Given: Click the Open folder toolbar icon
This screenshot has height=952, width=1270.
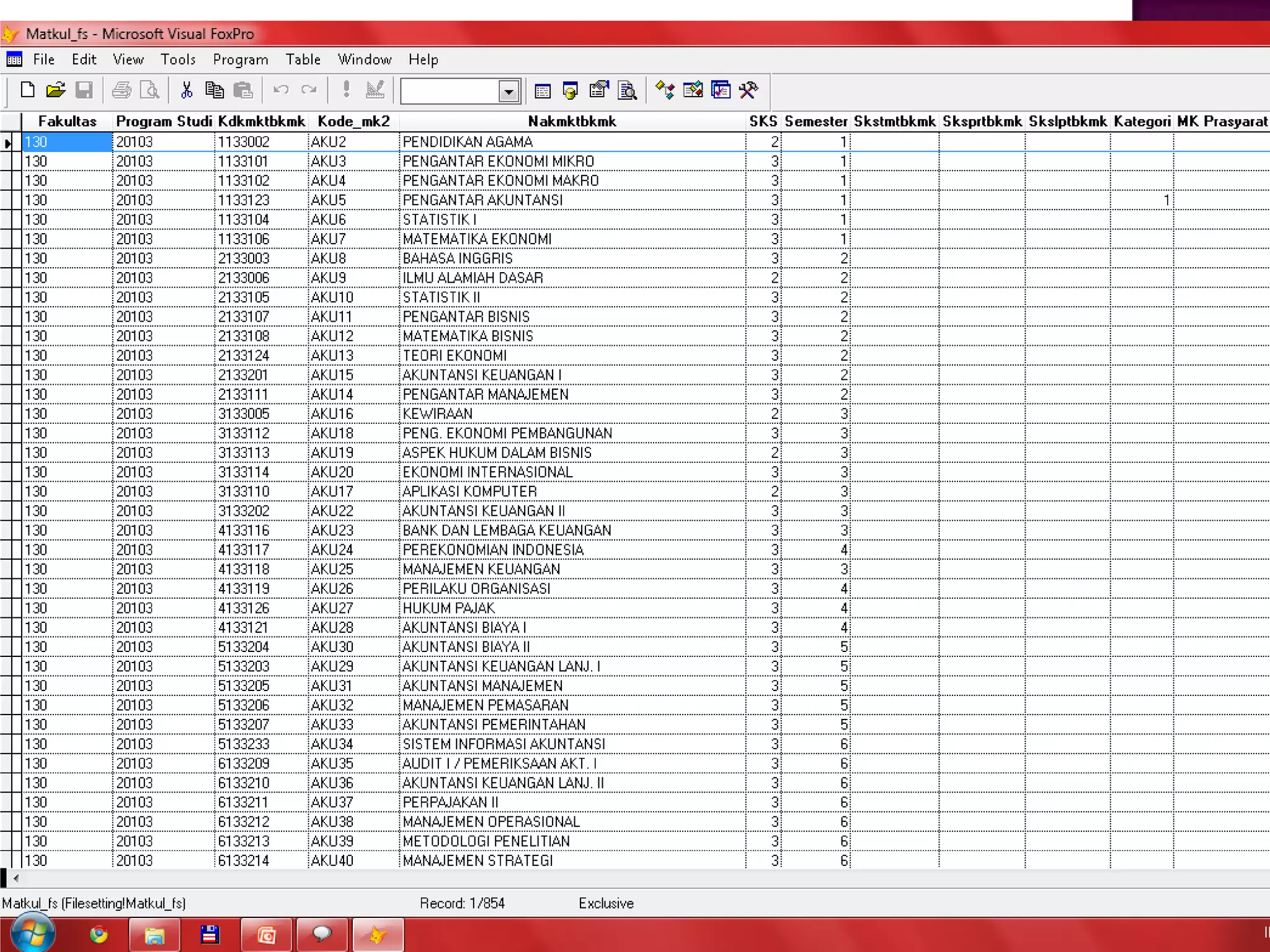Looking at the screenshot, I should (55, 90).
